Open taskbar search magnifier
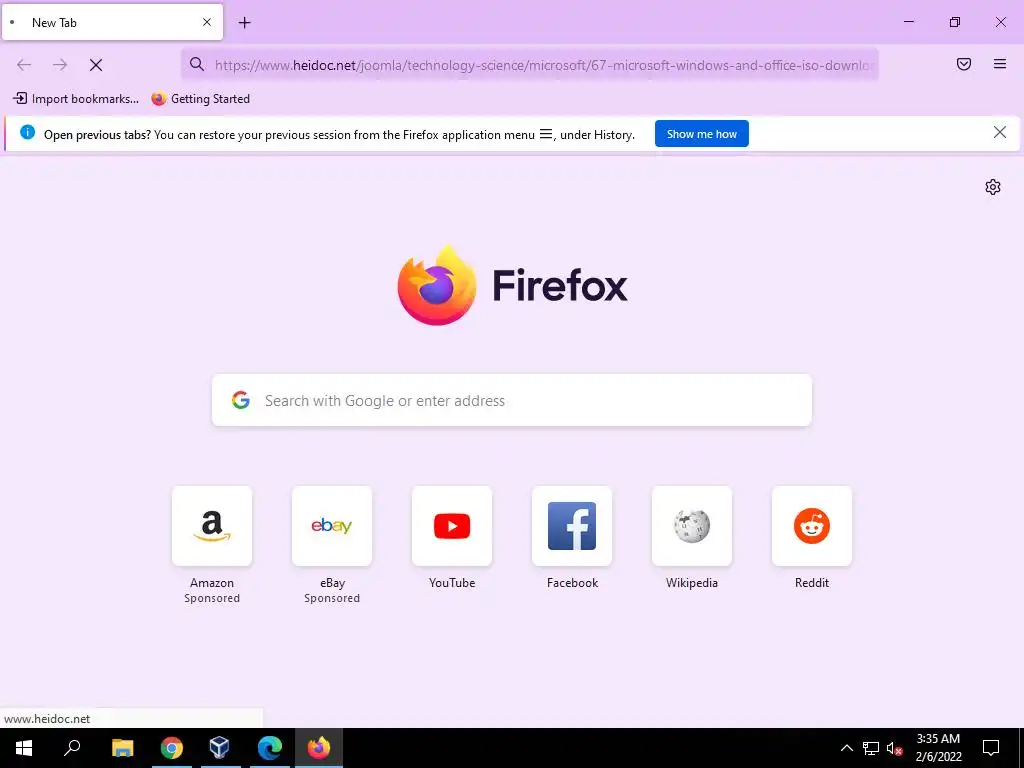This screenshot has width=1024, height=768. pos(72,748)
